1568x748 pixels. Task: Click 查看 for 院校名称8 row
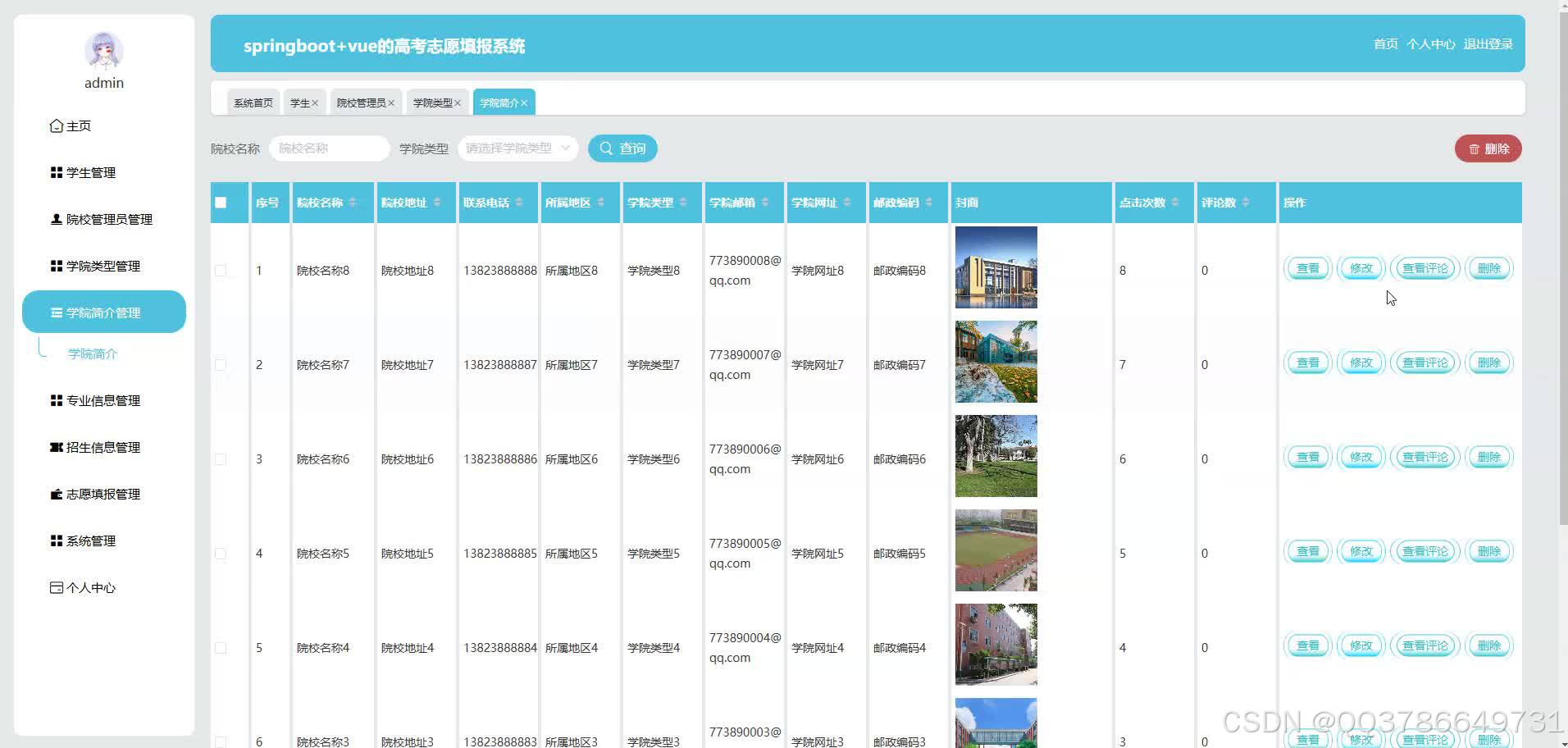coord(1308,269)
